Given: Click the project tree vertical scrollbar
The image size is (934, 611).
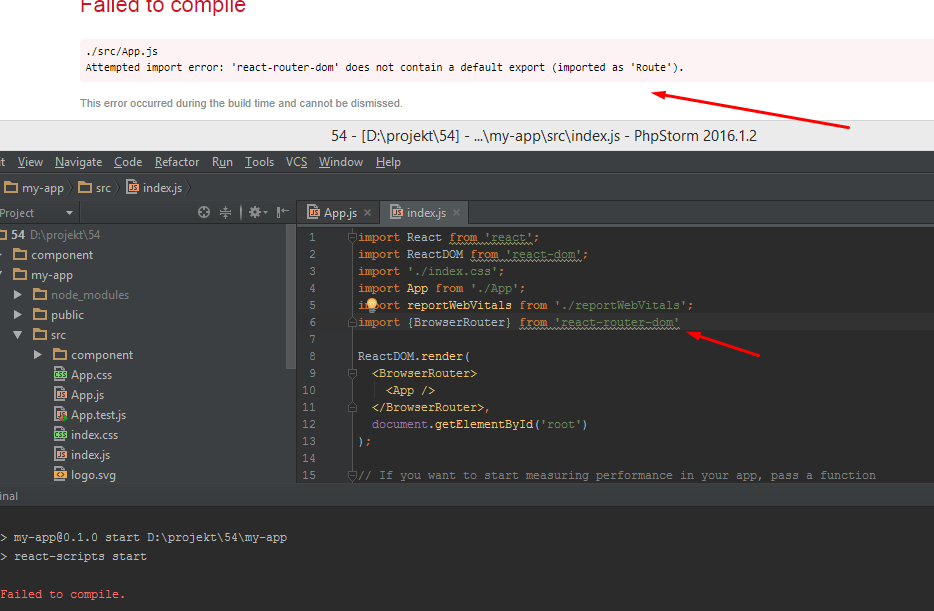Looking at the screenshot, I should (291, 298).
